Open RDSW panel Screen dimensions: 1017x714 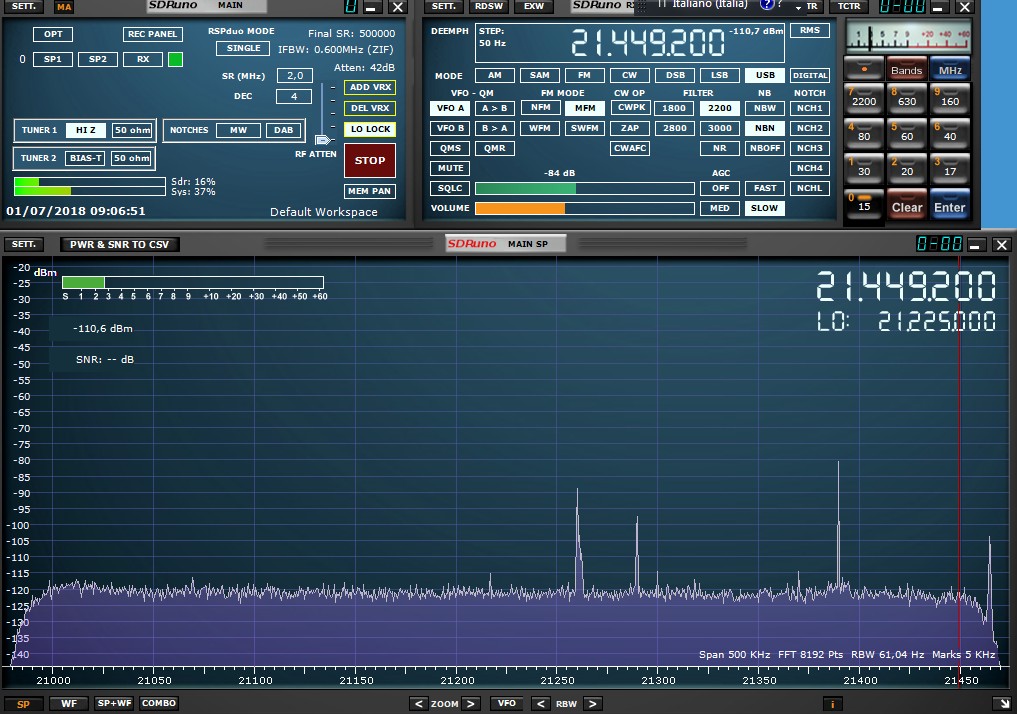click(x=489, y=6)
